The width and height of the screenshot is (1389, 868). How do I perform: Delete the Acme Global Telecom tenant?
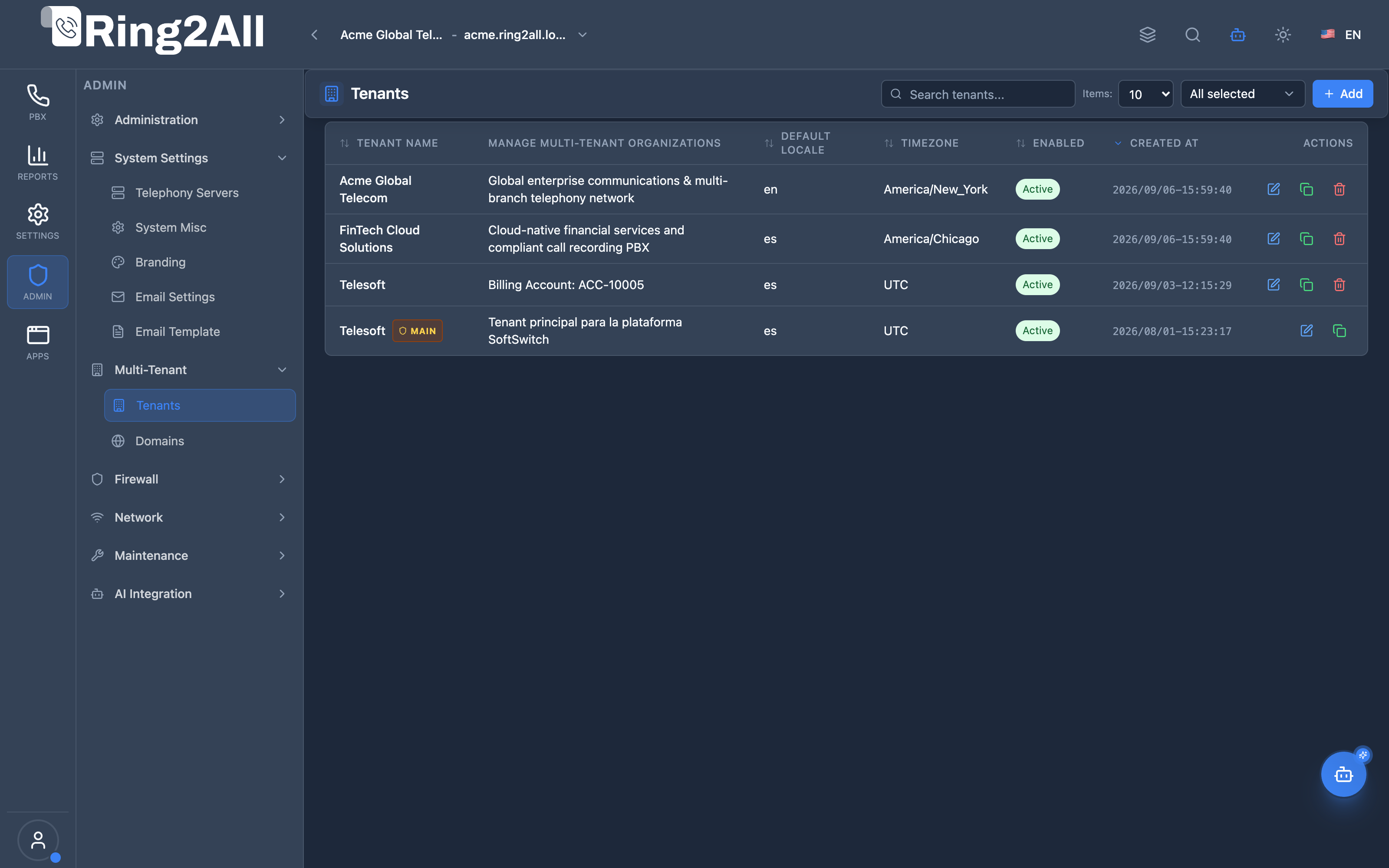click(x=1339, y=189)
